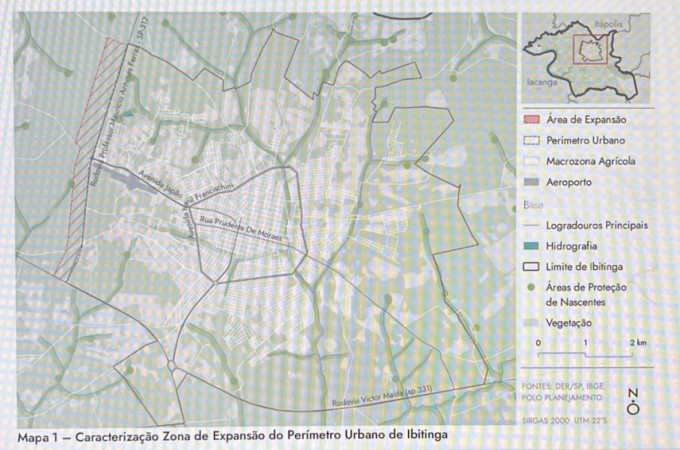Click the Limite de Ibitinga legend symbol
Viewport: 680px width, 450px height.
(531, 267)
